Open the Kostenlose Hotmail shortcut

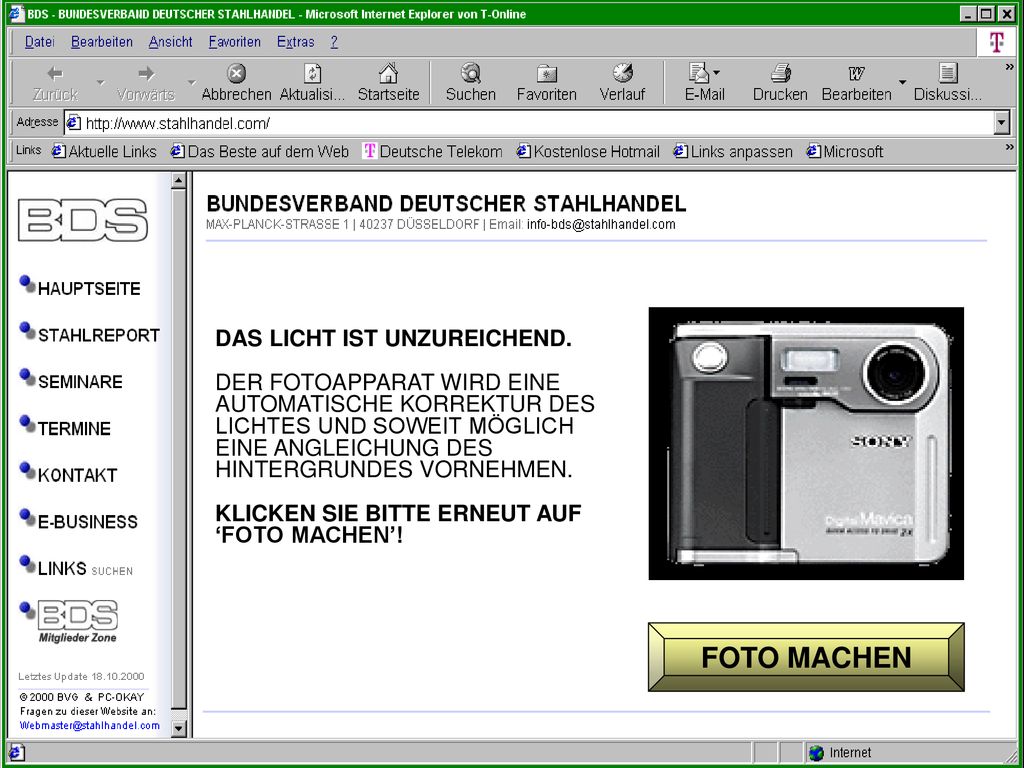pos(588,152)
